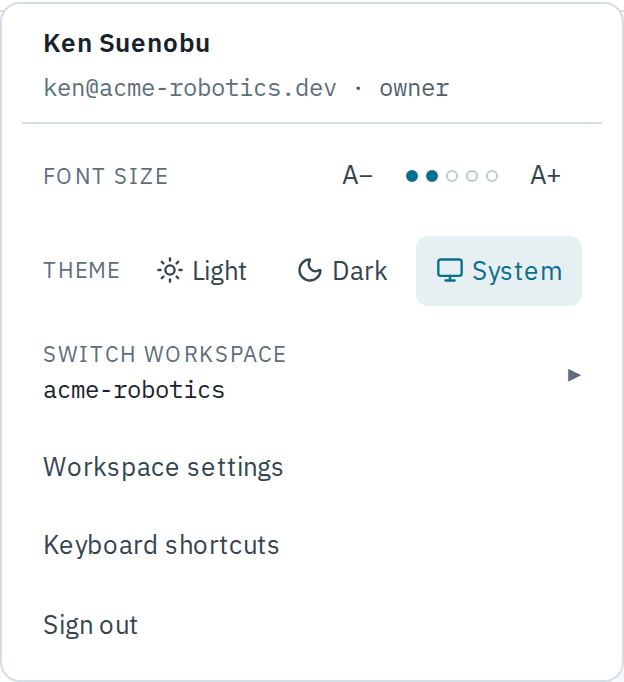Expand the Switch Workspace submenu arrow
Viewport: 624px width, 682px height.
point(574,375)
